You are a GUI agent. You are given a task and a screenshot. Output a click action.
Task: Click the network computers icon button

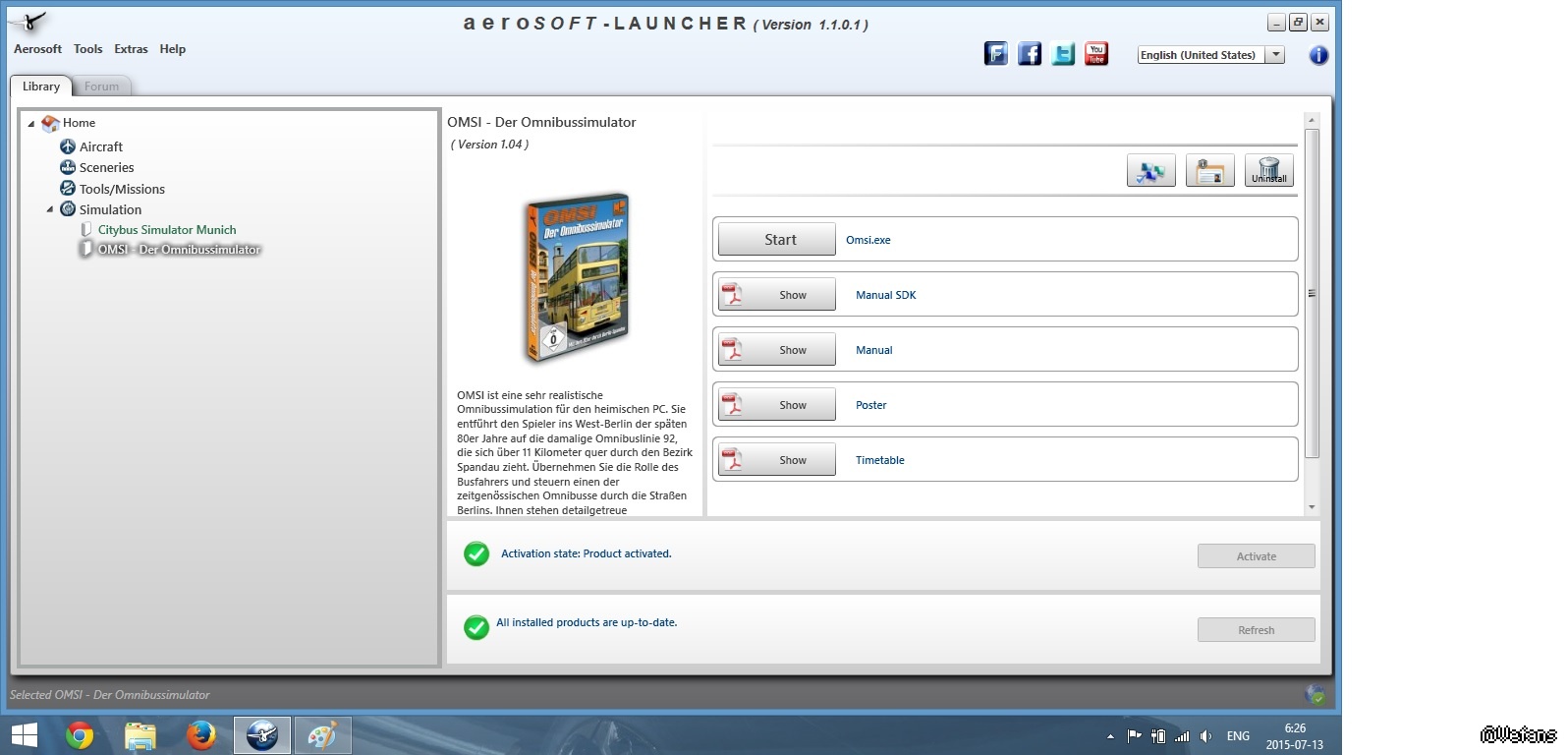coord(1150,171)
